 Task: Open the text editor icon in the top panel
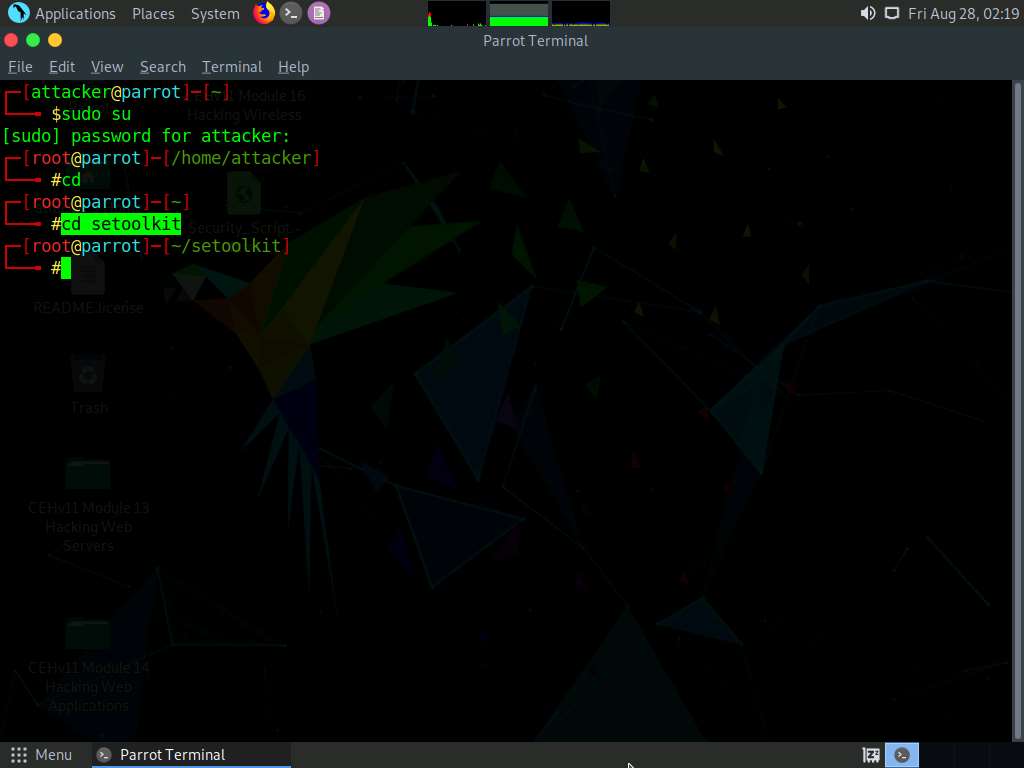coord(319,13)
